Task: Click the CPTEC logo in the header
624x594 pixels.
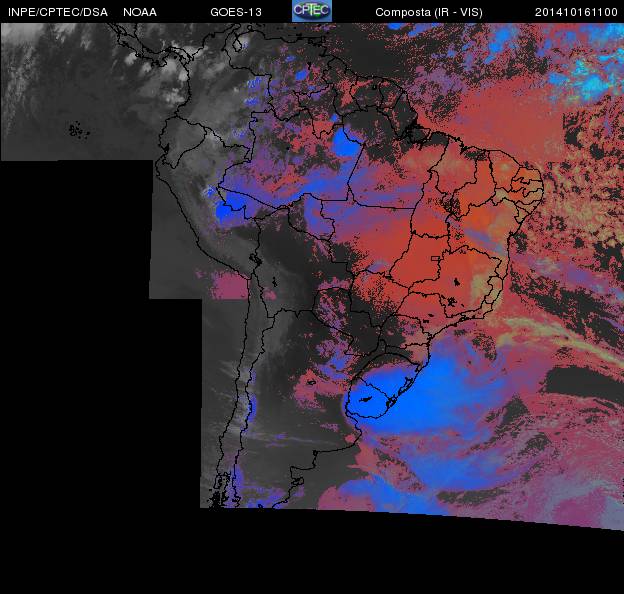Action: click(312, 11)
